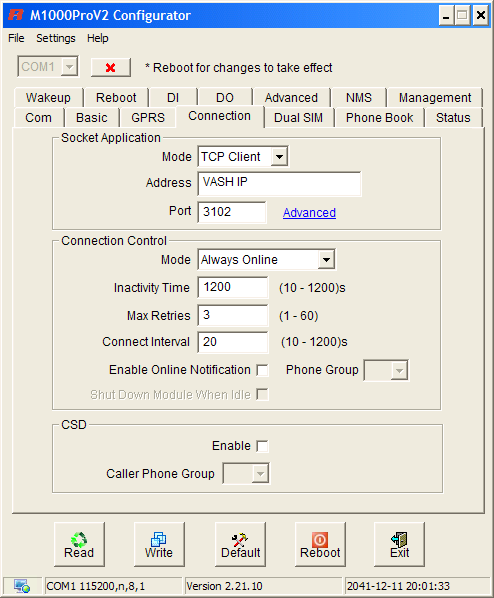This screenshot has height=598, width=494.
Task: Click the M1000ProV2 title bar logo icon
Action: tap(16, 15)
